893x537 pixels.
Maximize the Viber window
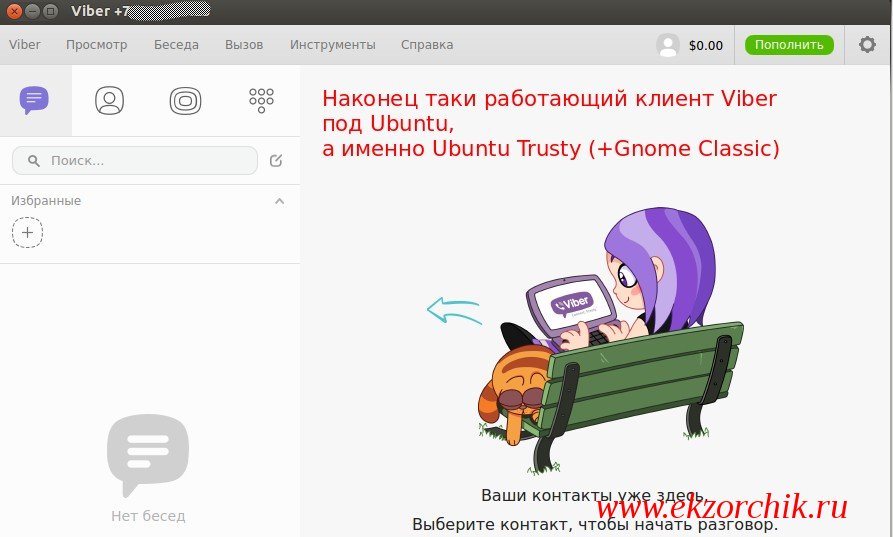(x=50, y=11)
